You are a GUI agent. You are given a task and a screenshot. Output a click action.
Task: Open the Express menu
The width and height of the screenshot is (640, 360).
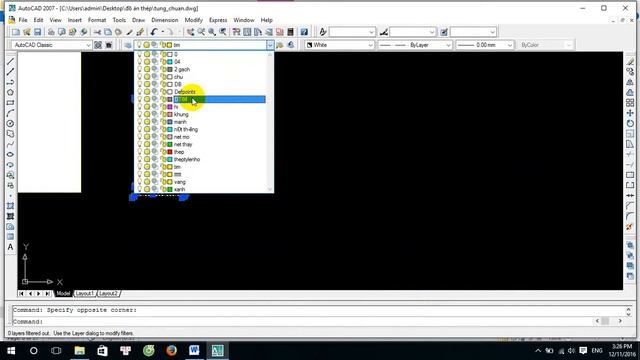[218, 20]
